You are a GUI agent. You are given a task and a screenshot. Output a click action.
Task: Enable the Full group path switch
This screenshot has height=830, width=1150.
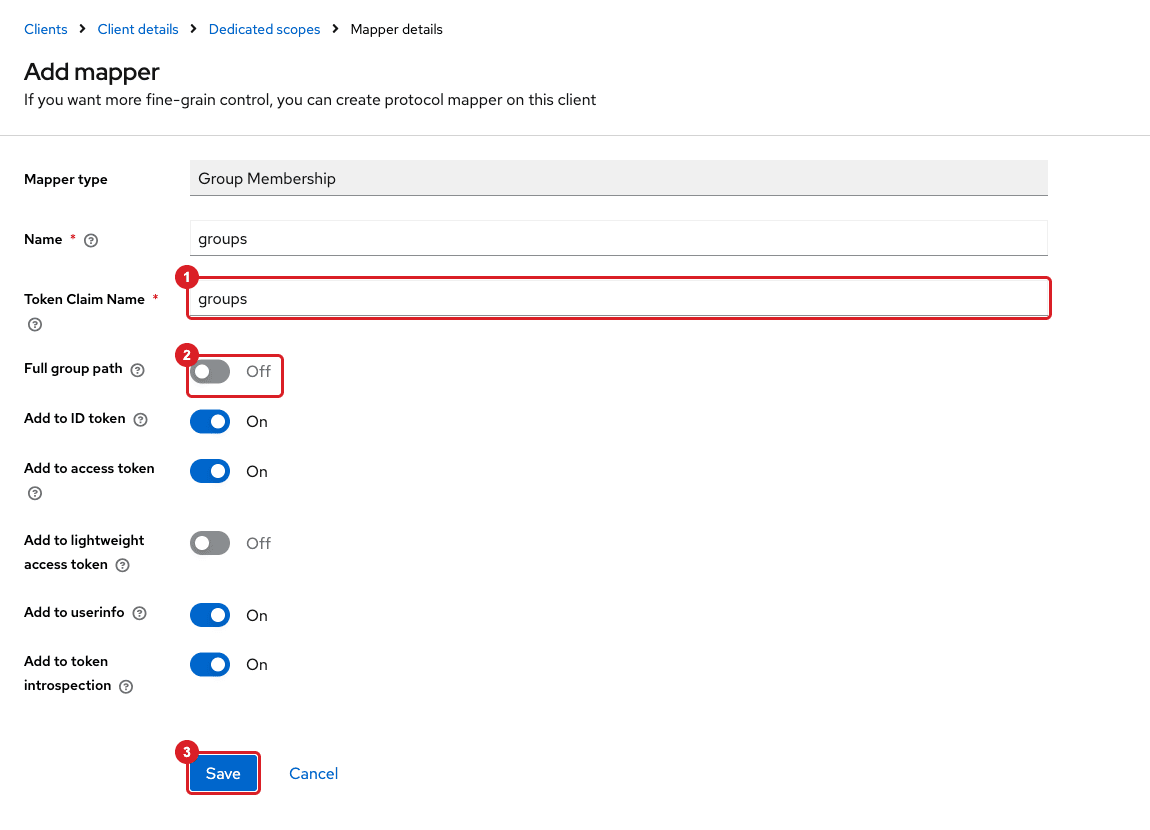tap(210, 372)
